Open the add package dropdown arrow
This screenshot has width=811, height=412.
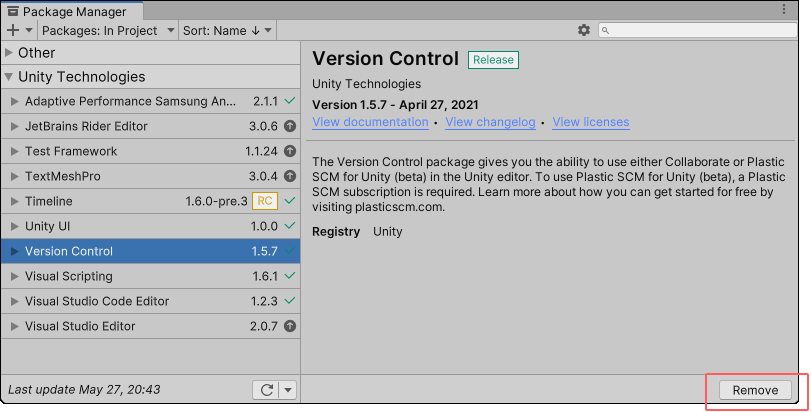pos(29,30)
